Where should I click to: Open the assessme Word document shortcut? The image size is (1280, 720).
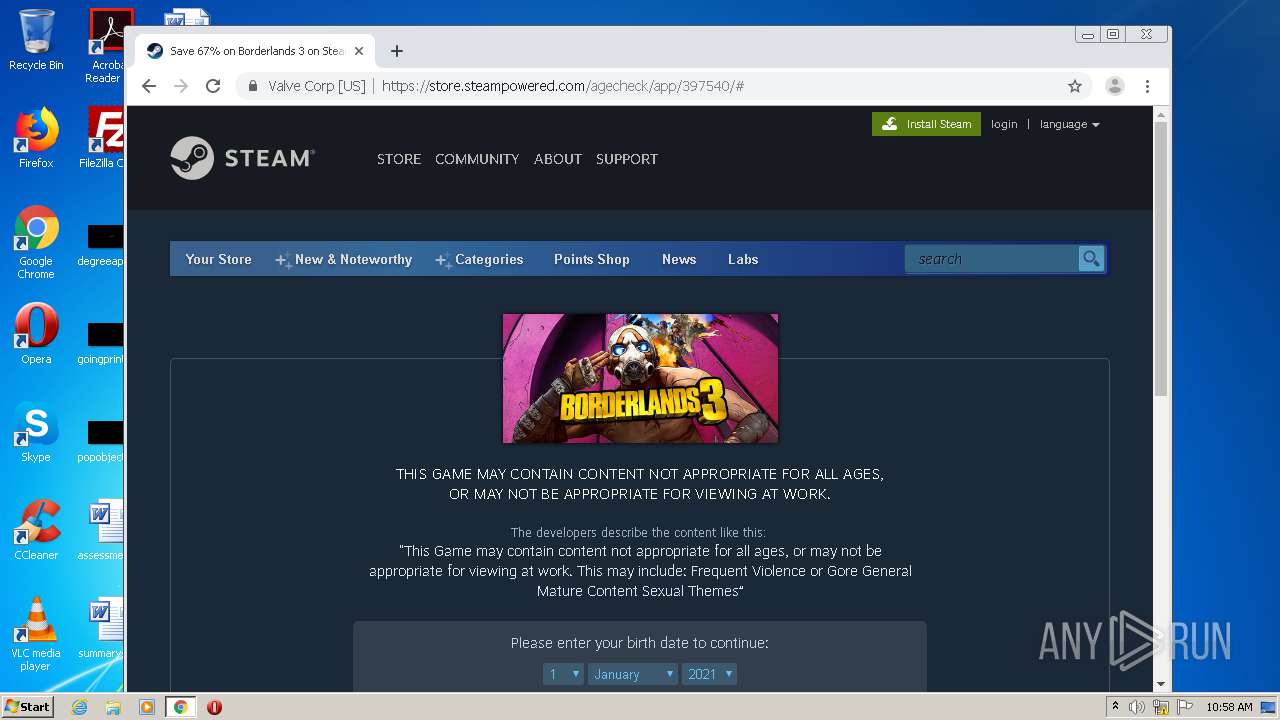tap(102, 530)
